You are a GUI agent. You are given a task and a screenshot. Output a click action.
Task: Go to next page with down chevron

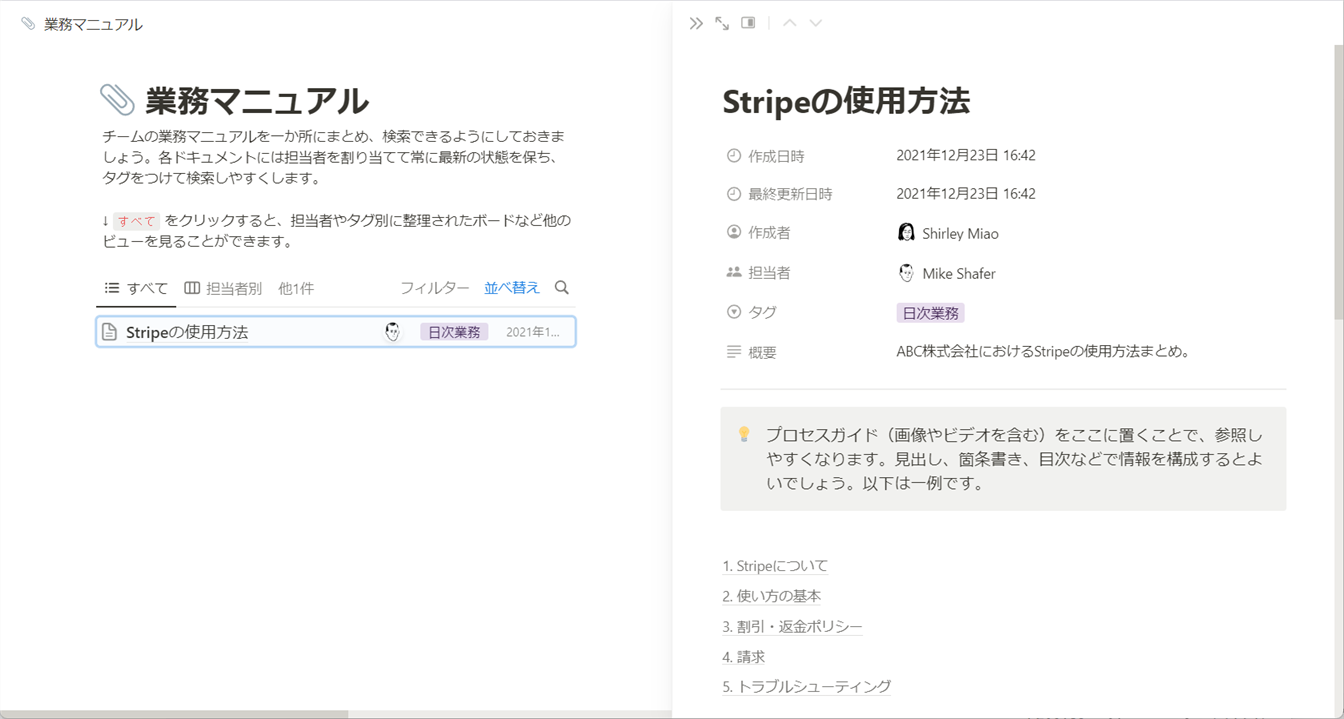click(x=816, y=23)
